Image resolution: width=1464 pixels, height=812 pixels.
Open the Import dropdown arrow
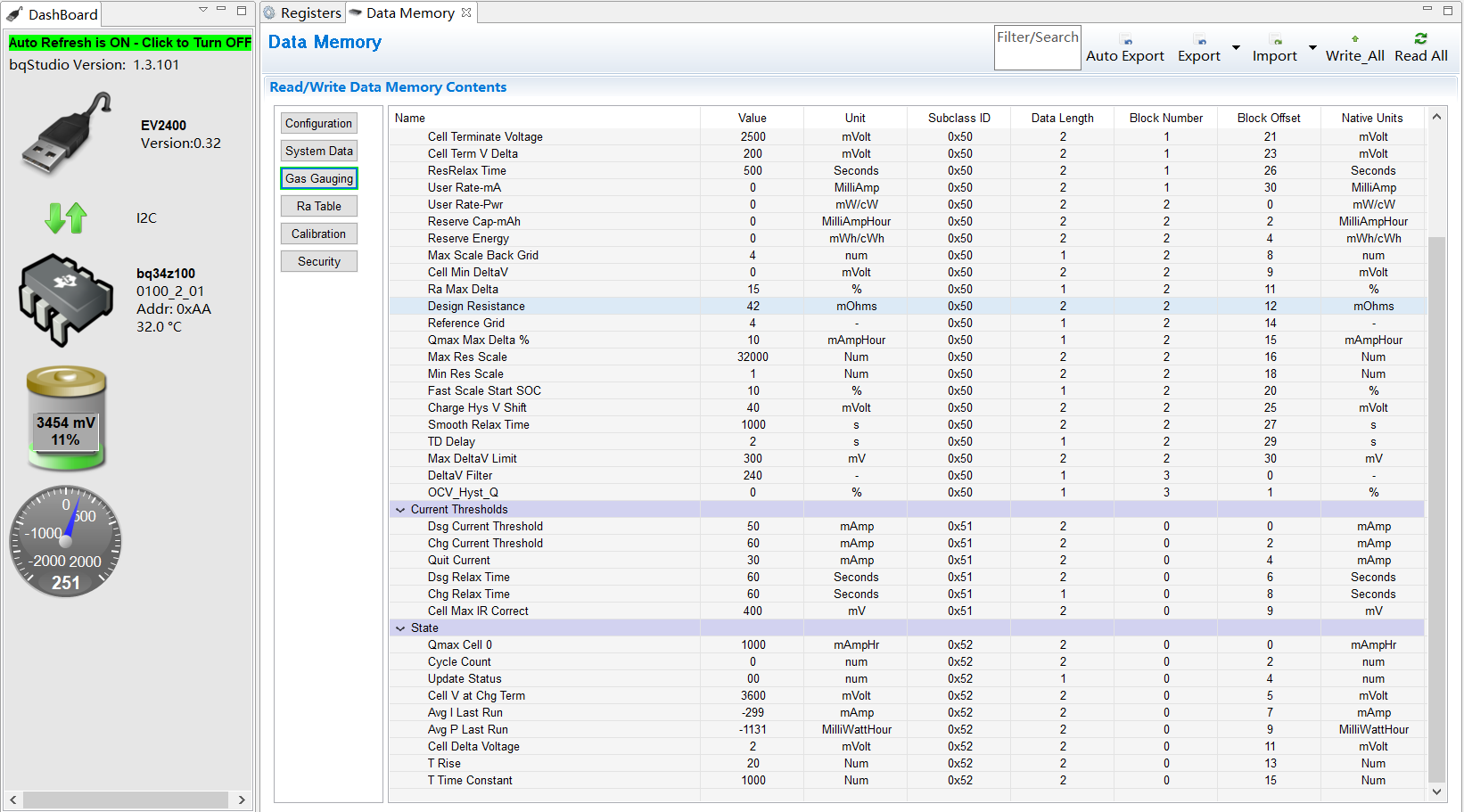[1312, 48]
